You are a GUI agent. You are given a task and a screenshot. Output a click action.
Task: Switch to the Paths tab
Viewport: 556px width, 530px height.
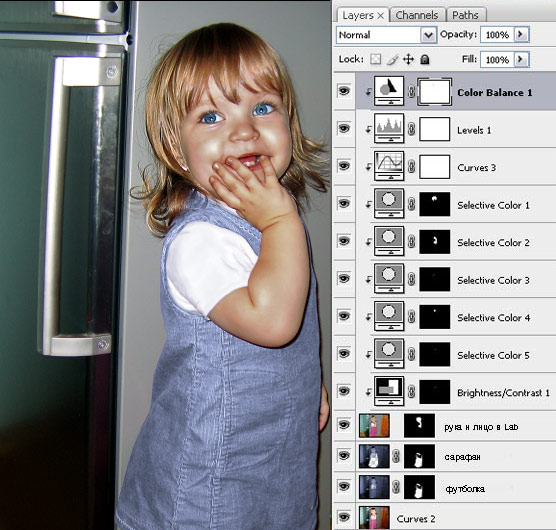pyautogui.click(x=466, y=15)
